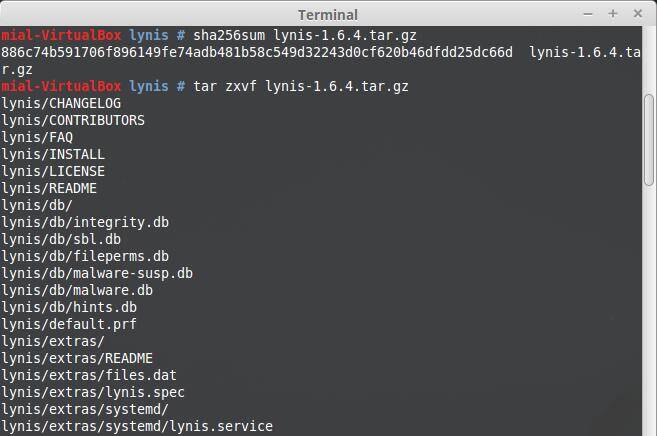The width and height of the screenshot is (657, 436).
Task: Minimize the Terminal window
Action: point(589,13)
